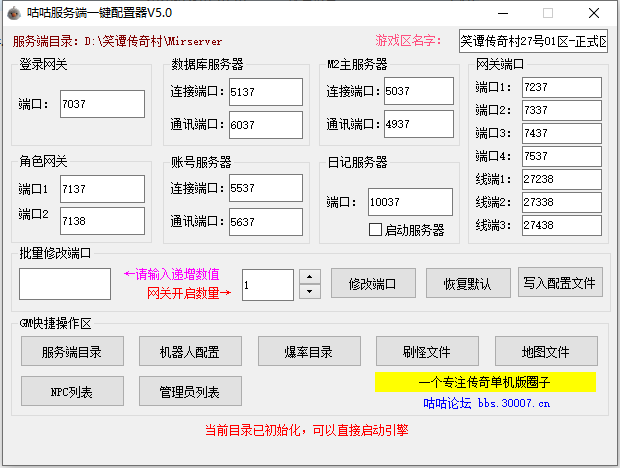This screenshot has width=620, height=468.
Task: Click 角色网关 端口2 field 7138
Action: 102,221
